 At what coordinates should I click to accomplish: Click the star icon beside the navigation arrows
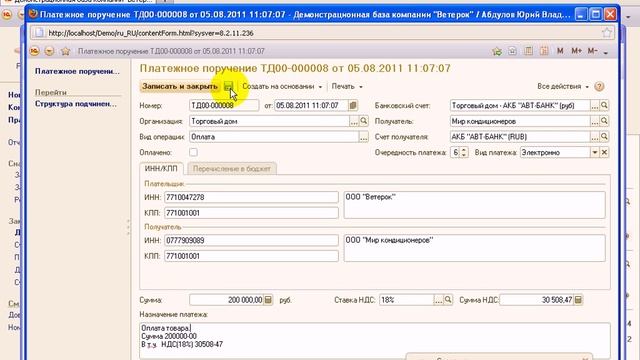tap(65, 51)
